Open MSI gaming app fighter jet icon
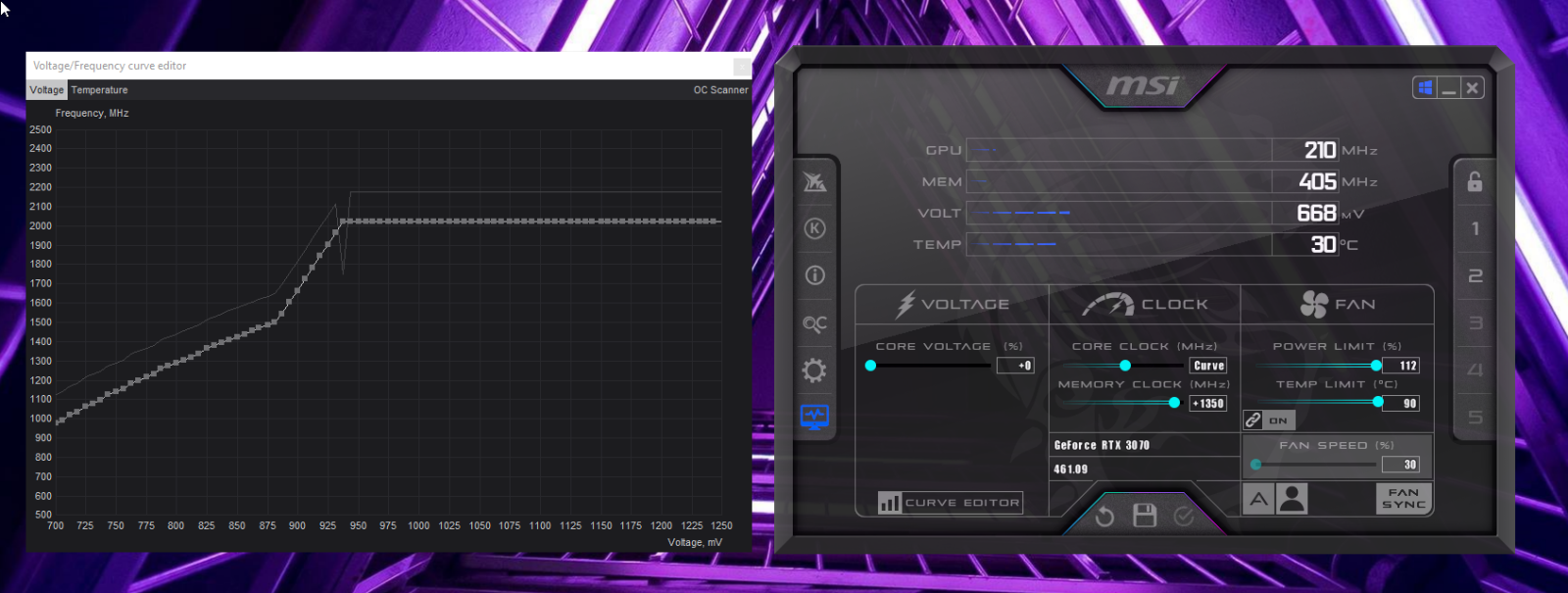The height and width of the screenshot is (593, 1568). pyautogui.click(x=814, y=182)
